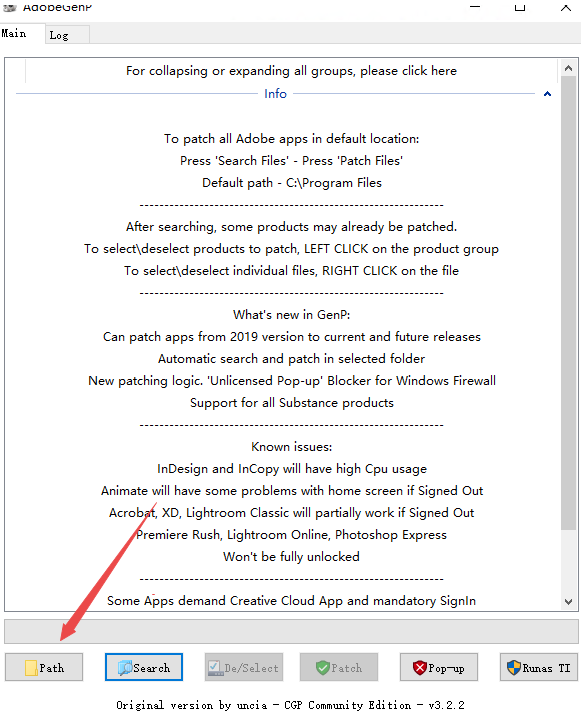
Task: Select the Main tab
Action: coord(22,34)
